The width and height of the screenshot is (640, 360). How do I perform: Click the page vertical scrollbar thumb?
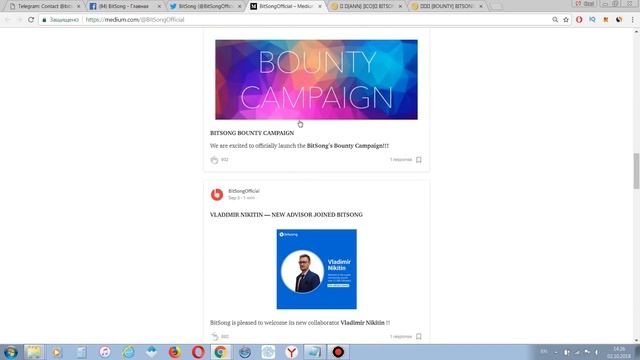[x=636, y=171]
